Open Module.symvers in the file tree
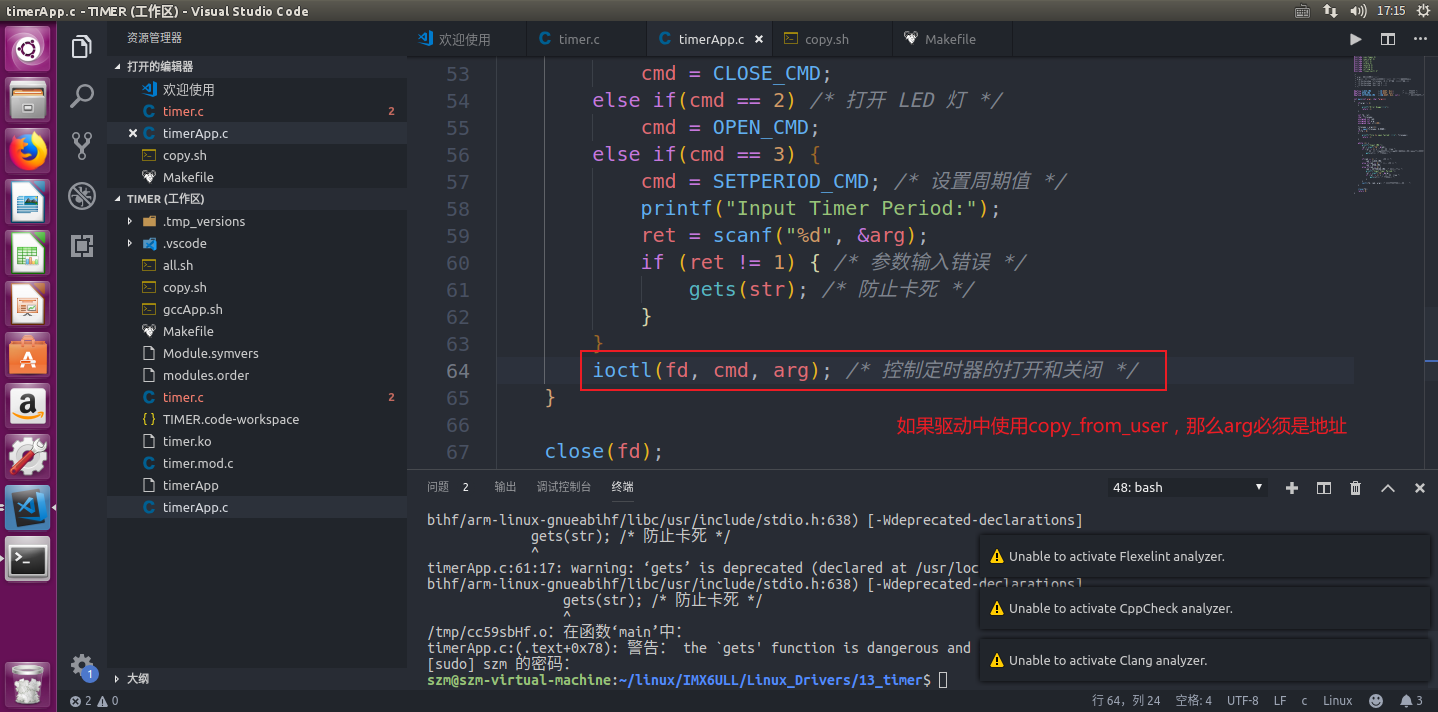The height and width of the screenshot is (712, 1438). pos(256,353)
